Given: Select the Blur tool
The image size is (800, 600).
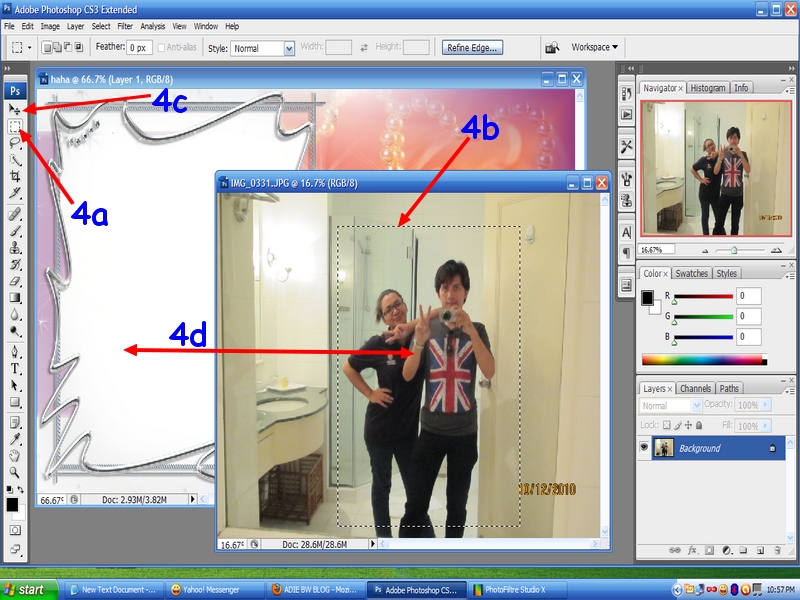Looking at the screenshot, I should click(15, 315).
